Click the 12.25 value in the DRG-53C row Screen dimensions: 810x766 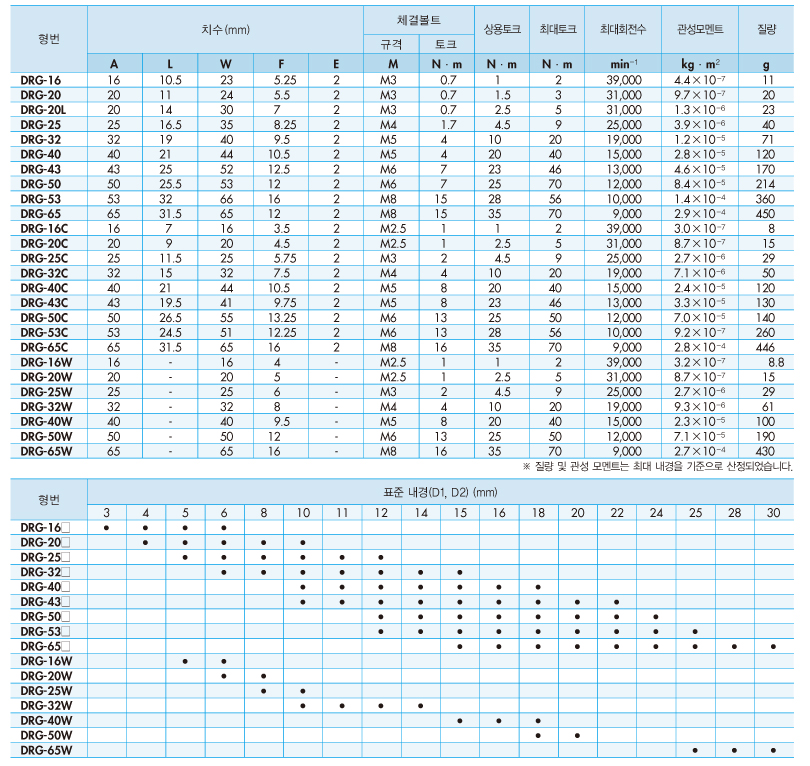[282, 333]
